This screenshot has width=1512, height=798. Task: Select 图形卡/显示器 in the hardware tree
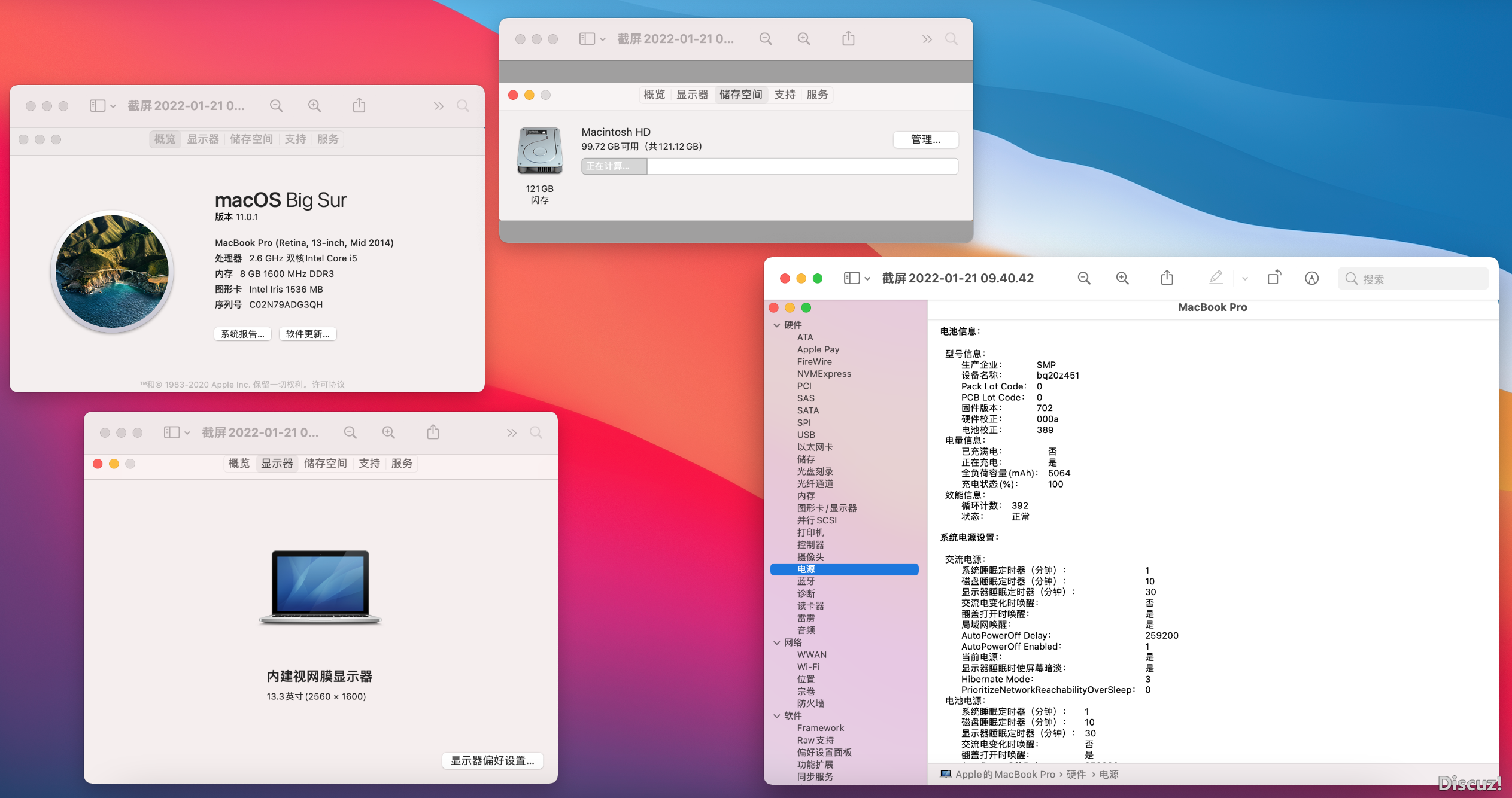(x=827, y=508)
